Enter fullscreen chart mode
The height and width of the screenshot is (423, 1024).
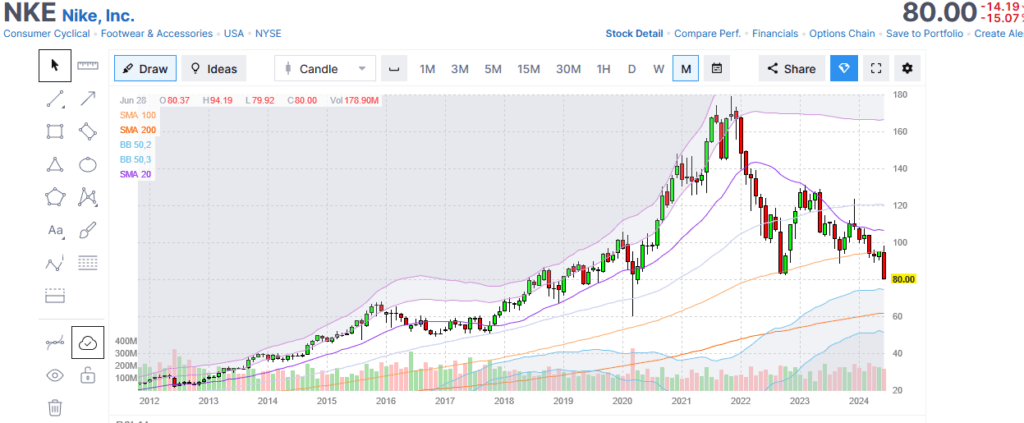click(876, 69)
